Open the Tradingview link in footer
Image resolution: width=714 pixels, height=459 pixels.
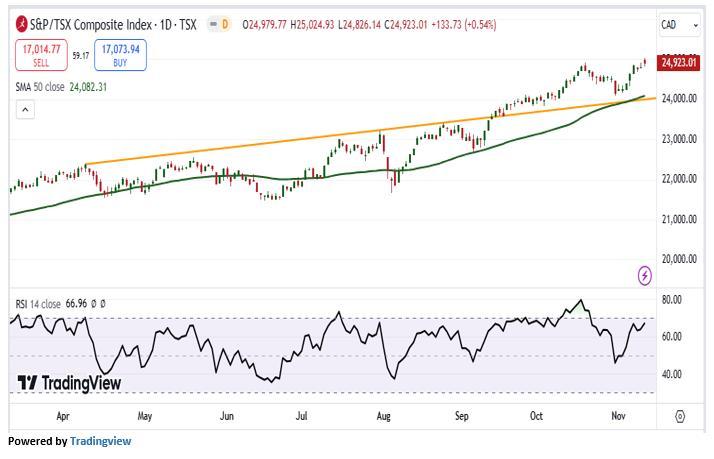click(100, 441)
